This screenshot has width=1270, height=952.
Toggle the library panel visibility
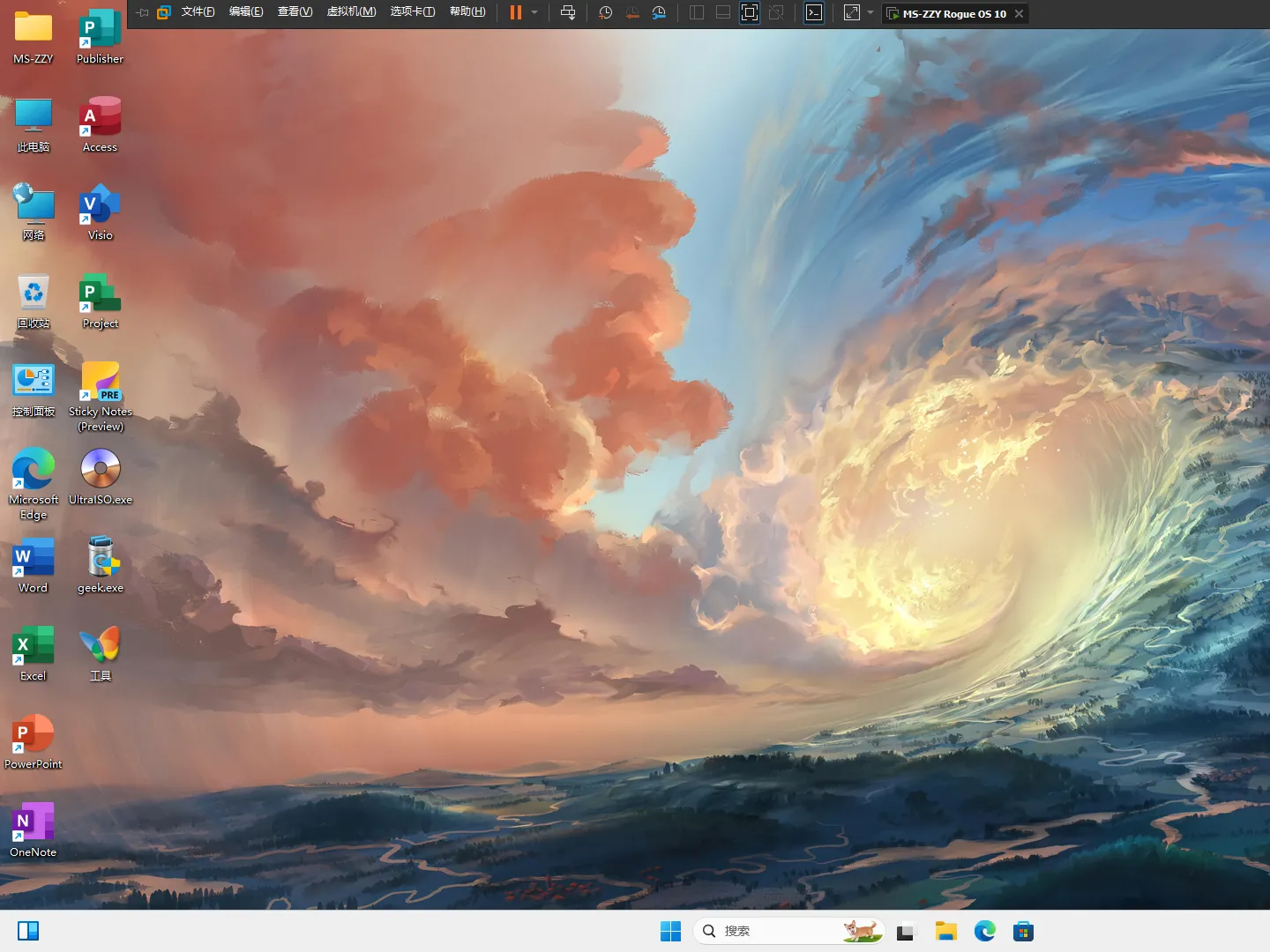click(x=696, y=12)
